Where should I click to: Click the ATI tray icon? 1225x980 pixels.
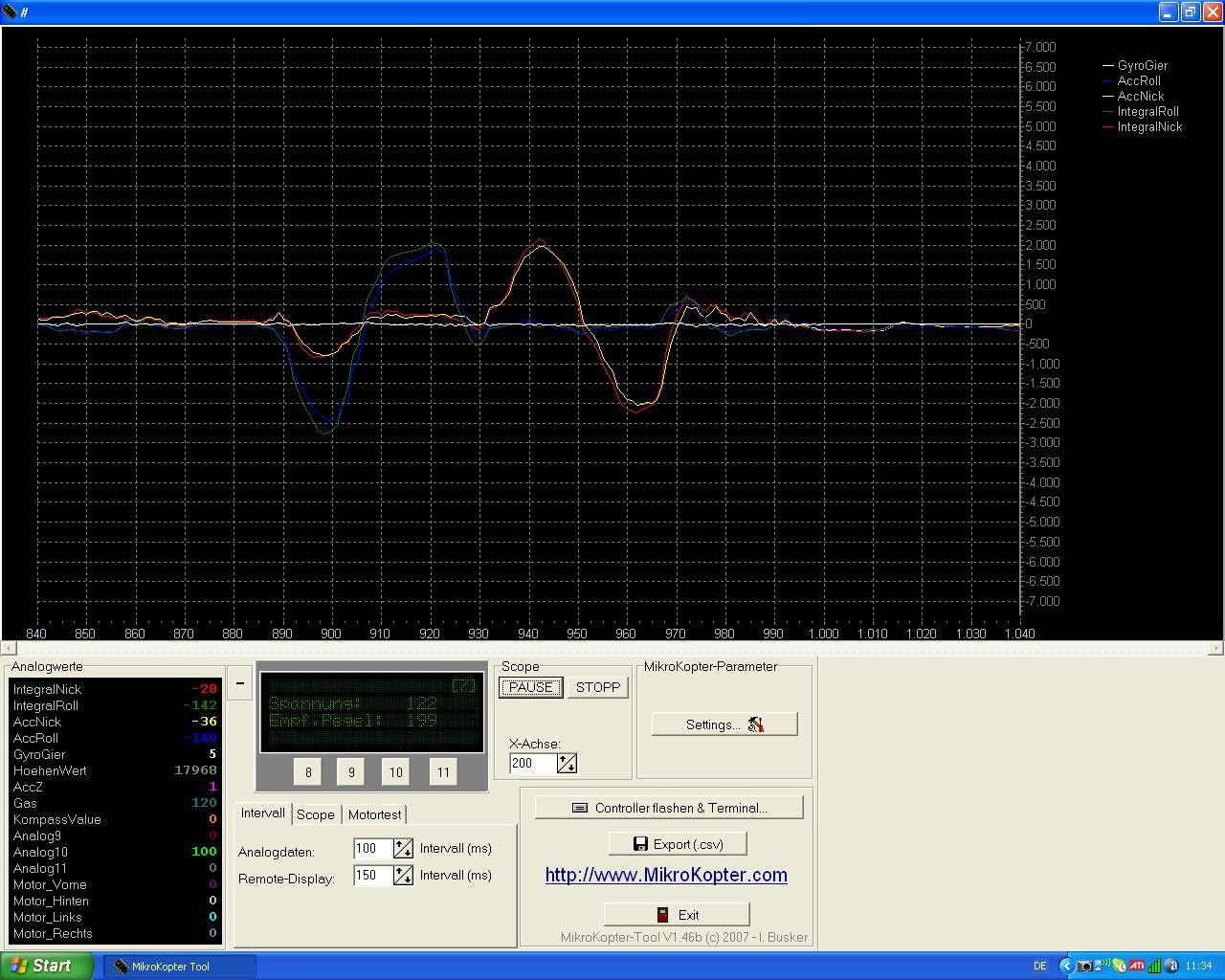(1136, 966)
